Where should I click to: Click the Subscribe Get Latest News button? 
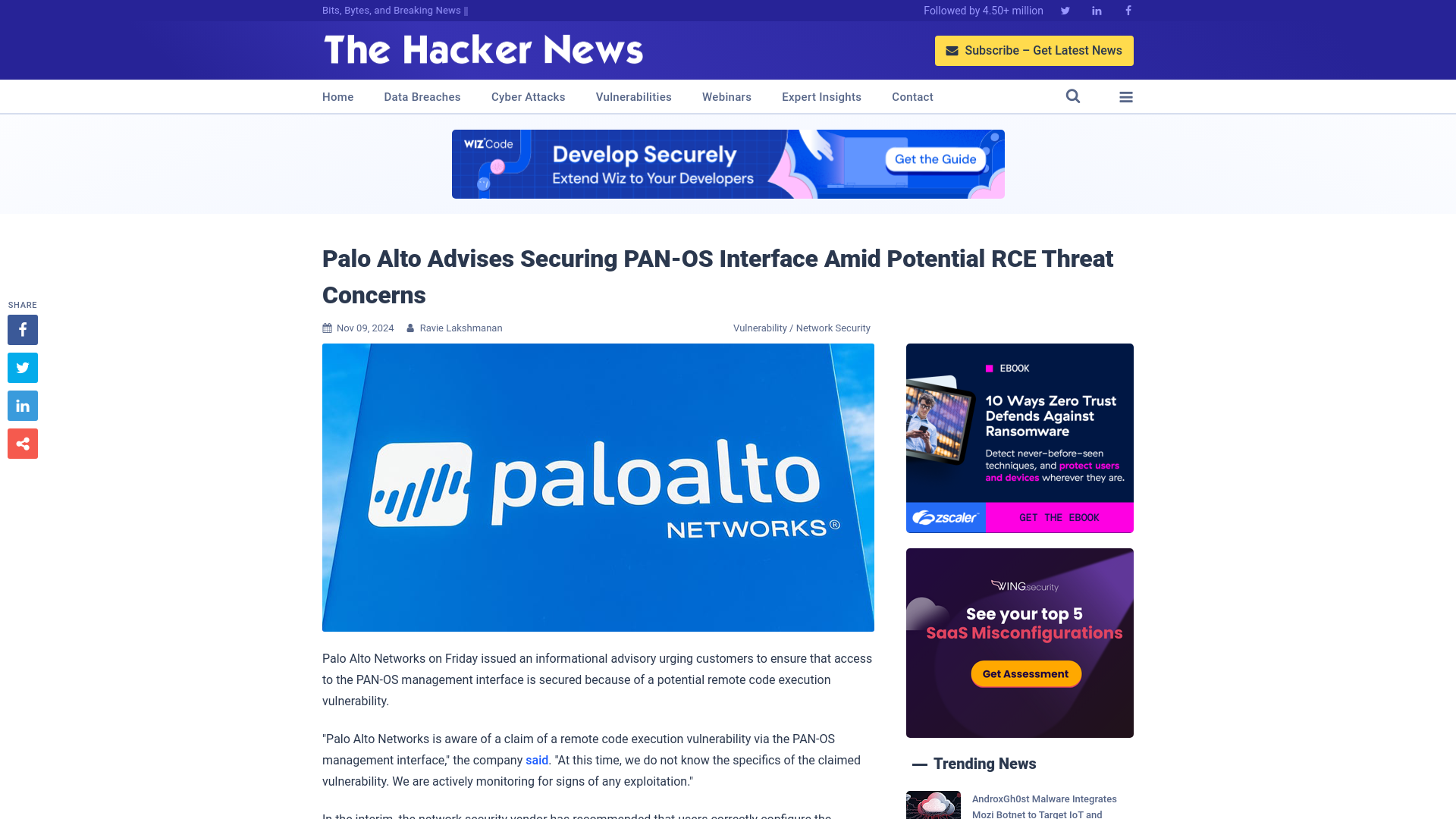pos(1034,50)
